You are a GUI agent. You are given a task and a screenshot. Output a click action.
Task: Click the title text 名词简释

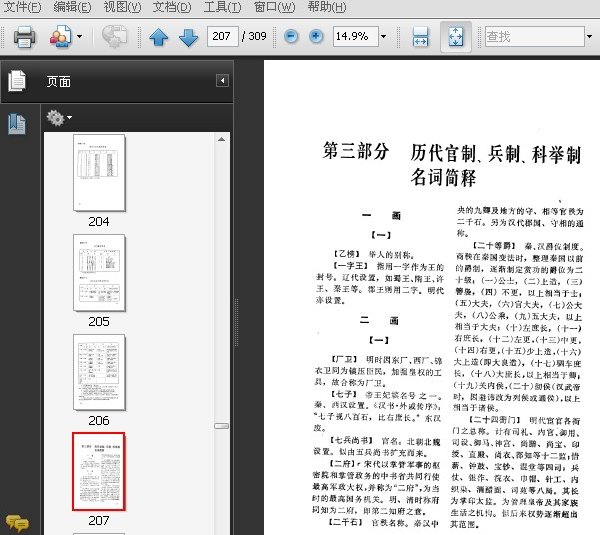[443, 178]
